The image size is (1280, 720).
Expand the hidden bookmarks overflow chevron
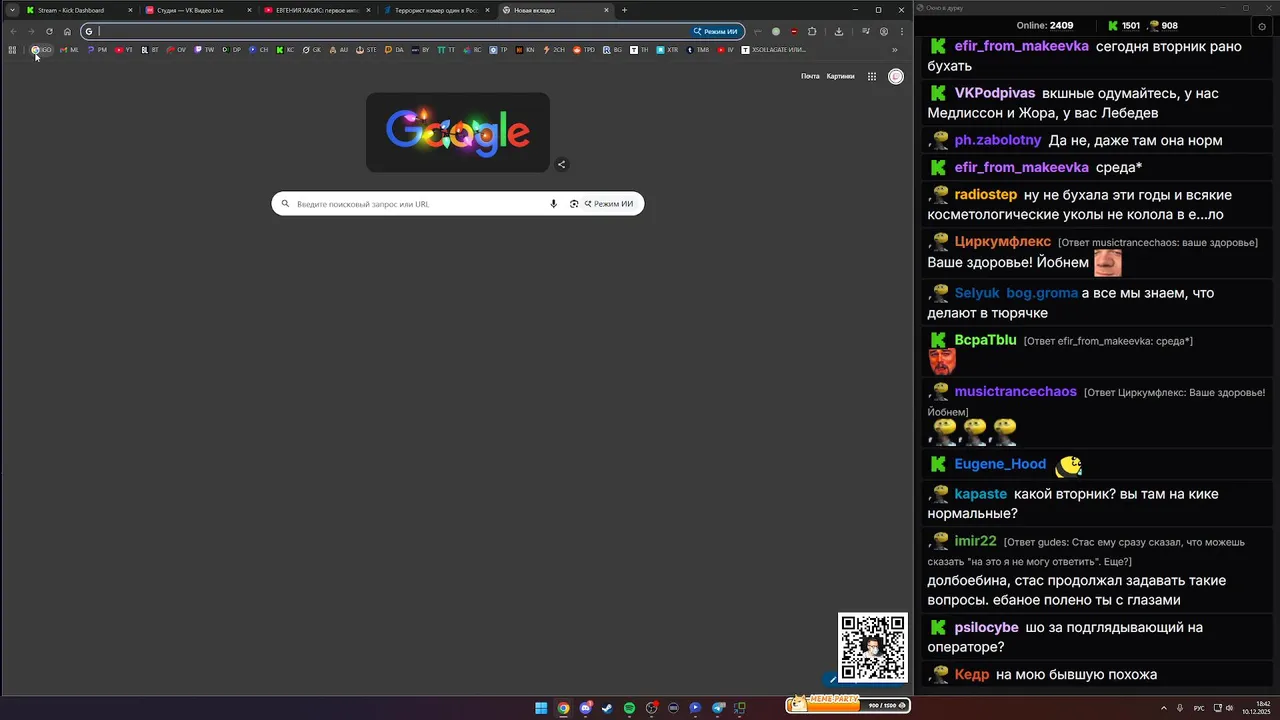point(895,49)
